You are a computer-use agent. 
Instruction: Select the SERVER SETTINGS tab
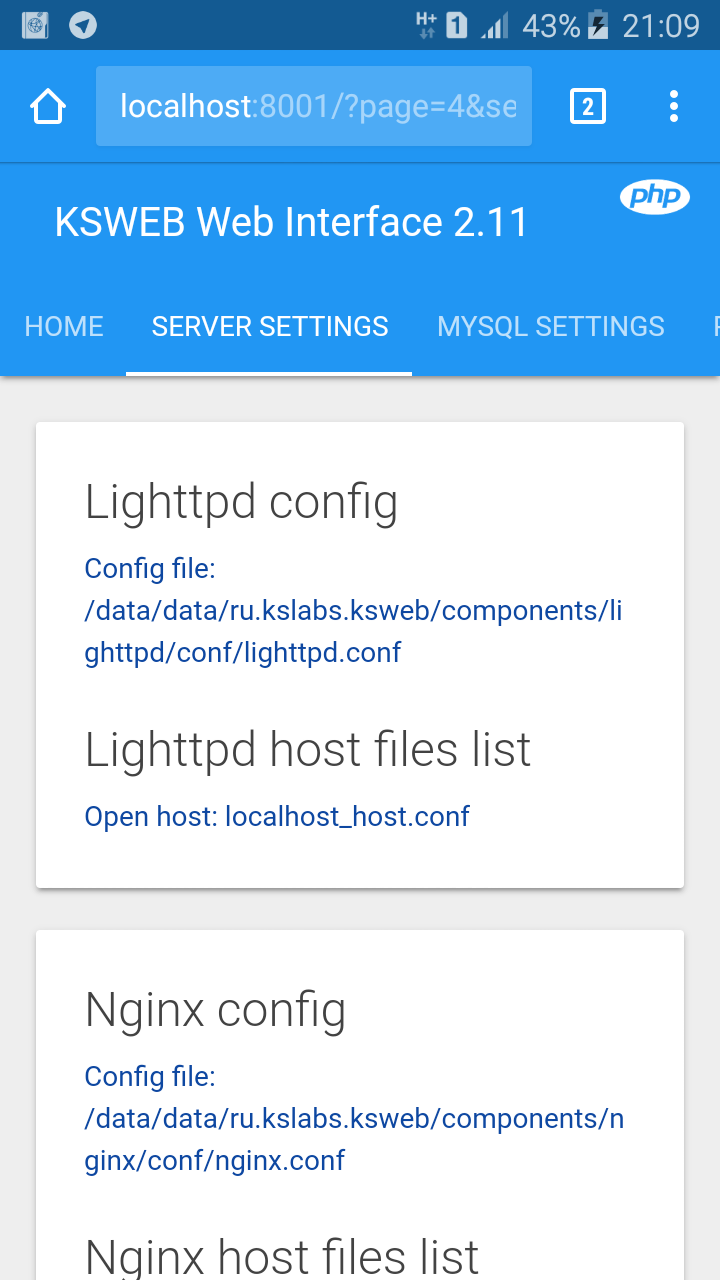click(x=270, y=326)
